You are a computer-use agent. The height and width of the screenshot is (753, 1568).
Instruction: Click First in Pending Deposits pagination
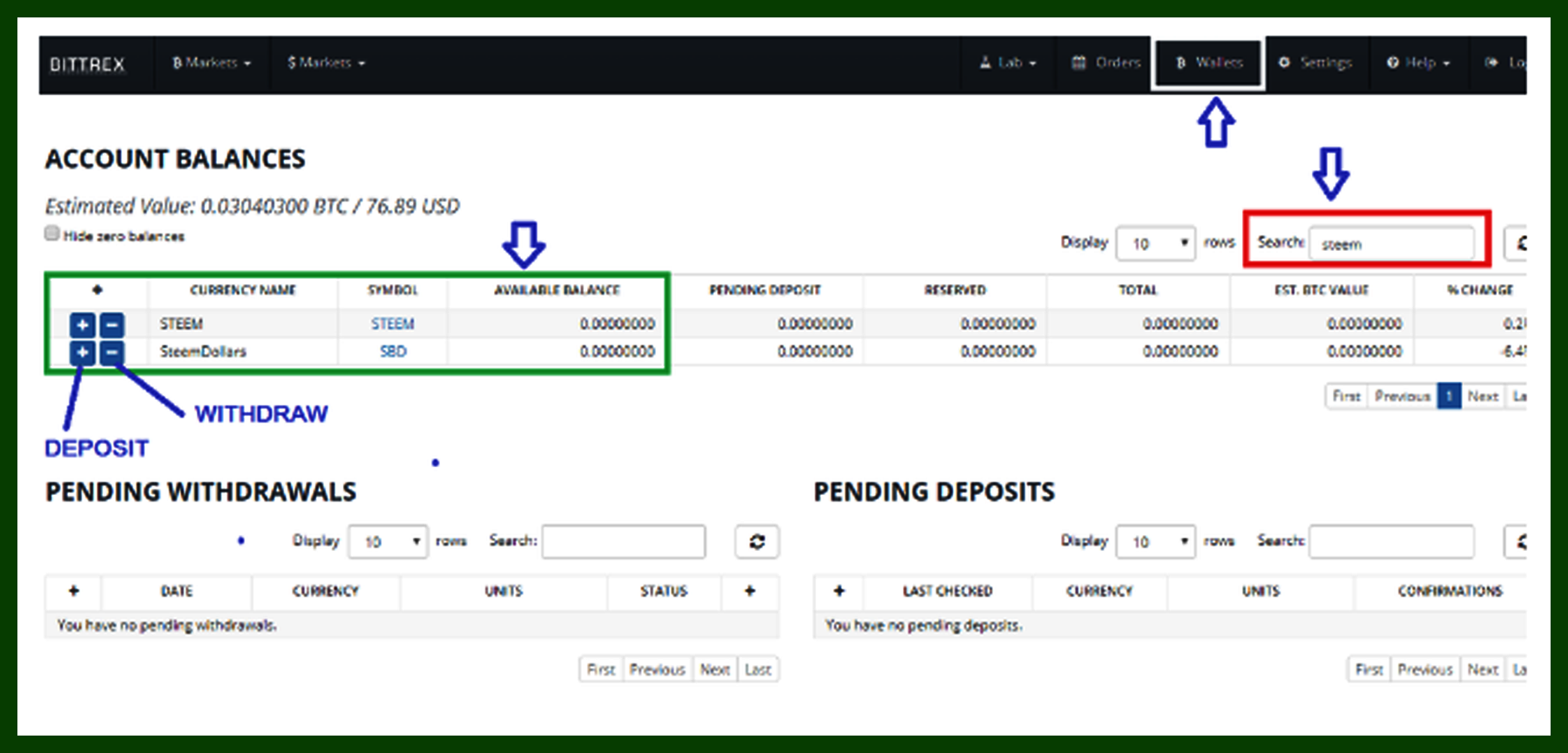(x=1369, y=669)
